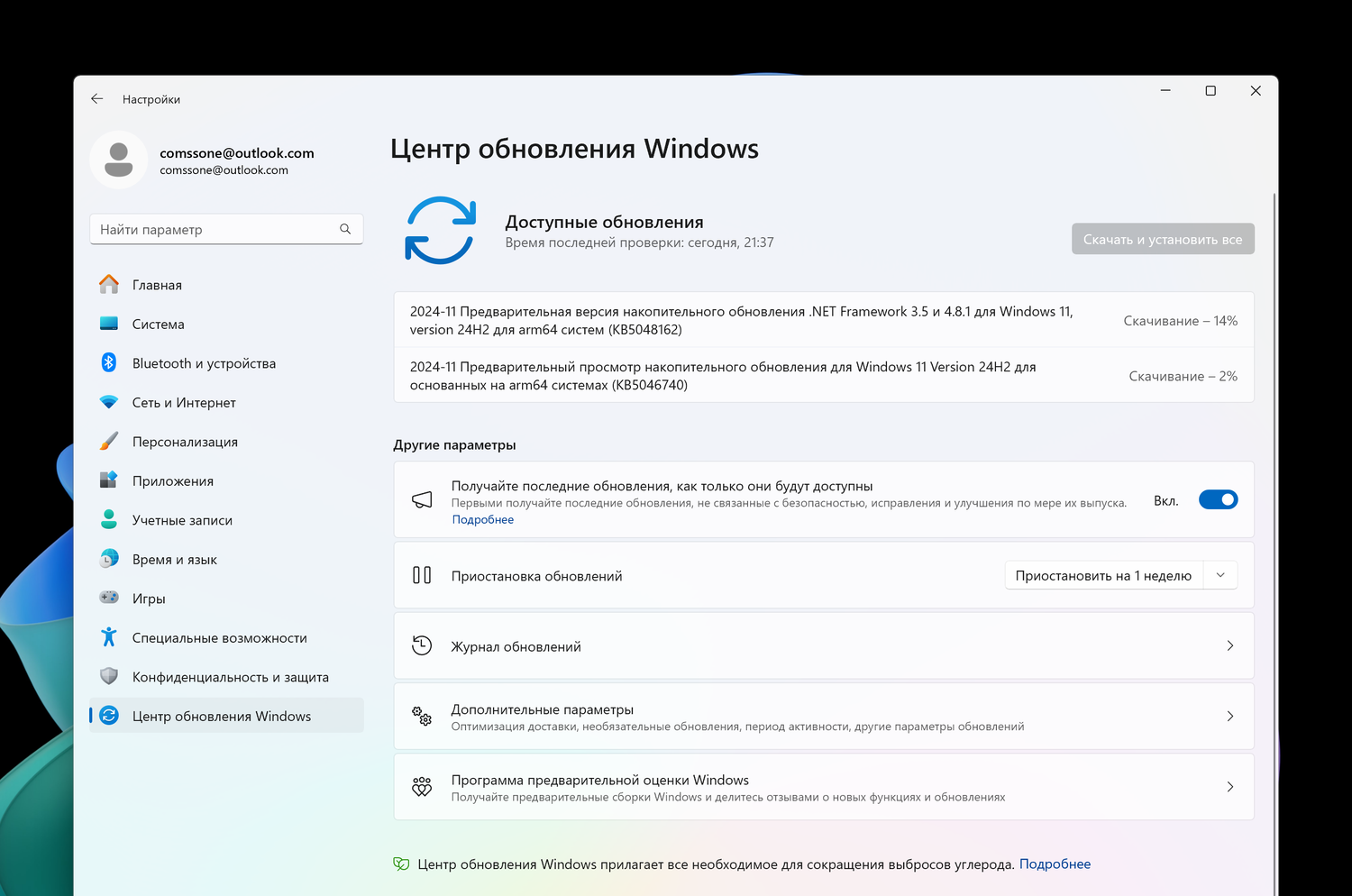Image resolution: width=1352 pixels, height=896 pixels.
Task: Click the large blue update sync icon
Action: point(440,231)
